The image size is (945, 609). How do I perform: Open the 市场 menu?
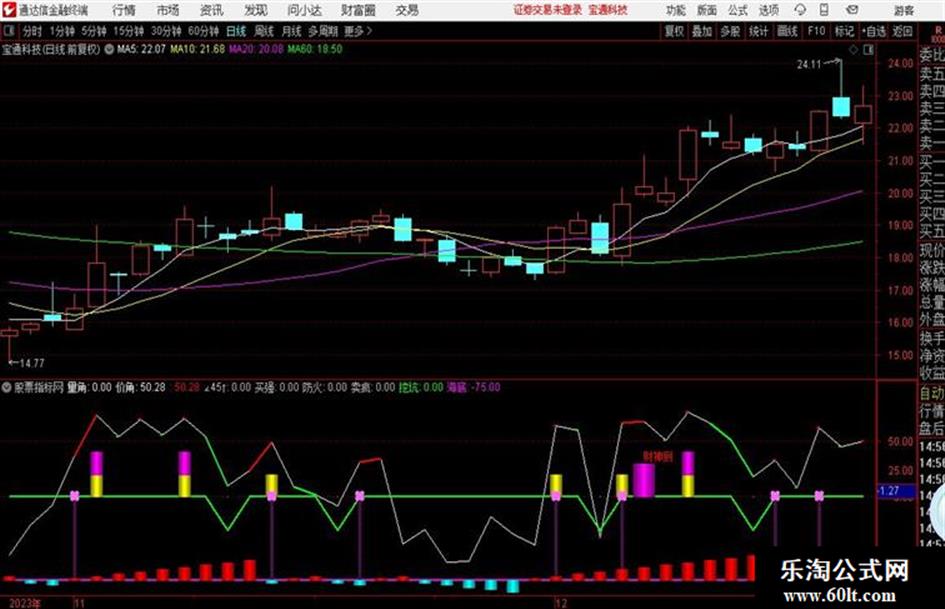pyautogui.click(x=167, y=10)
